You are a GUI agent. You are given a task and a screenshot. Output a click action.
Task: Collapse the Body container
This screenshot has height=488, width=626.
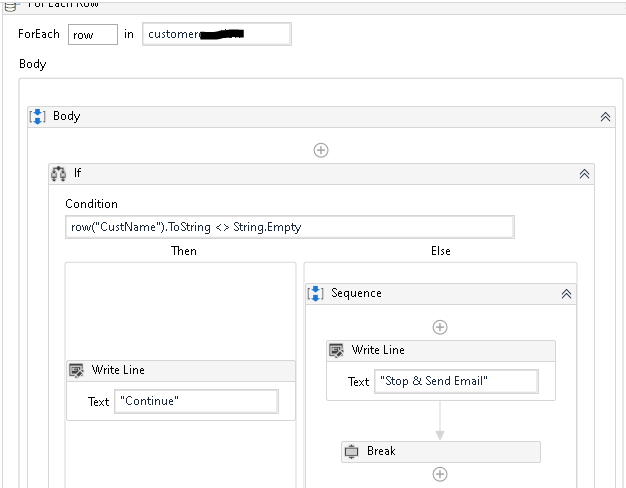pos(605,116)
